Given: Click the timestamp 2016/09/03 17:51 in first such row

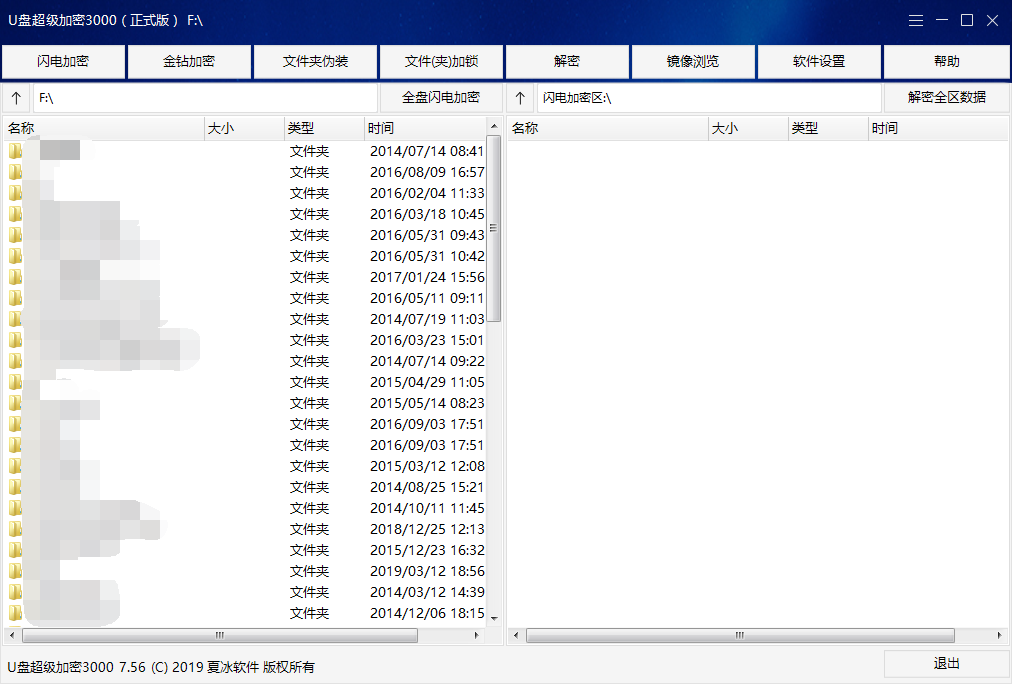Looking at the screenshot, I should point(427,424).
